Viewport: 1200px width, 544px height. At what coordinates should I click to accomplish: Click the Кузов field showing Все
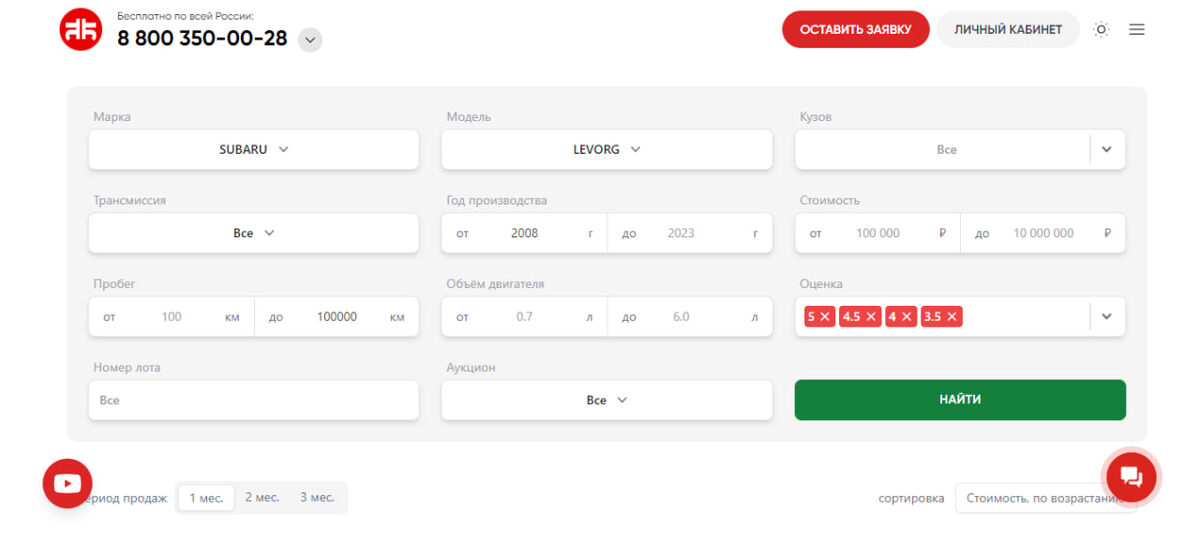942,150
